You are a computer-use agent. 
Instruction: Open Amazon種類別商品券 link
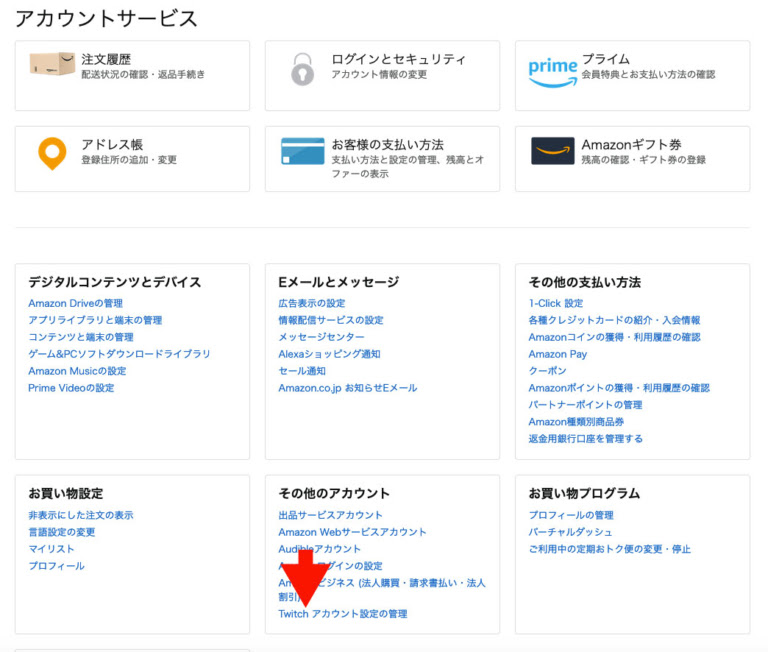[x=576, y=422]
